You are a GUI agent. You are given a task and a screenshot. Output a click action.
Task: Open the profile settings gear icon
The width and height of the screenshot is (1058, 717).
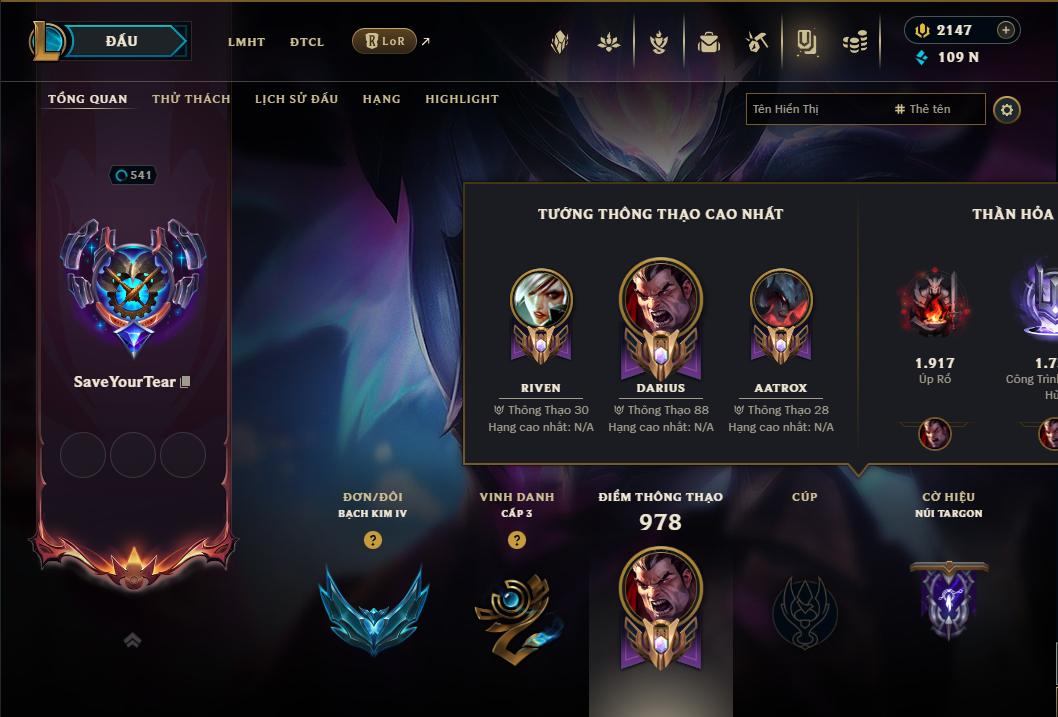(x=1007, y=110)
